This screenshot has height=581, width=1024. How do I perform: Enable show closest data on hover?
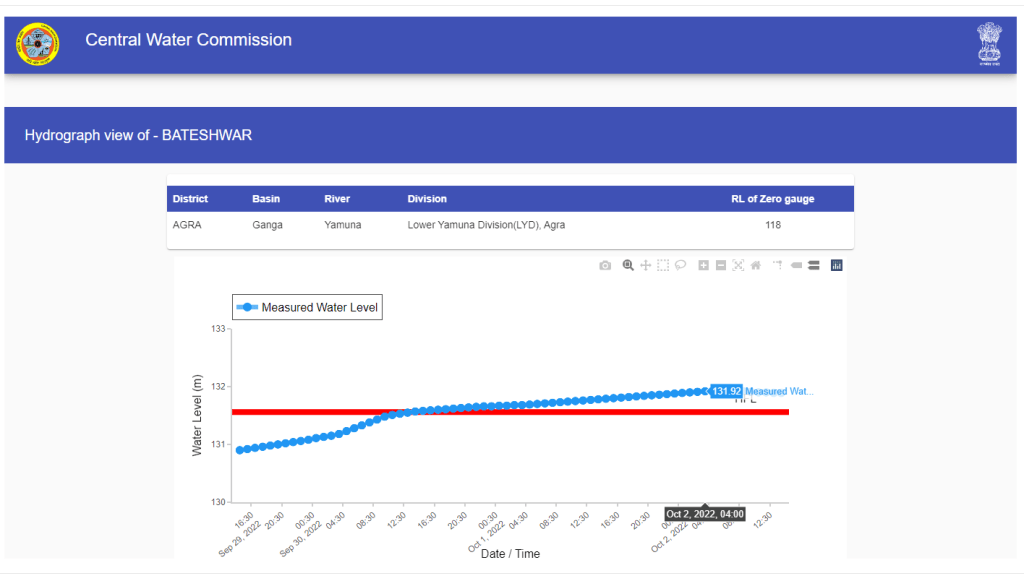click(x=797, y=265)
